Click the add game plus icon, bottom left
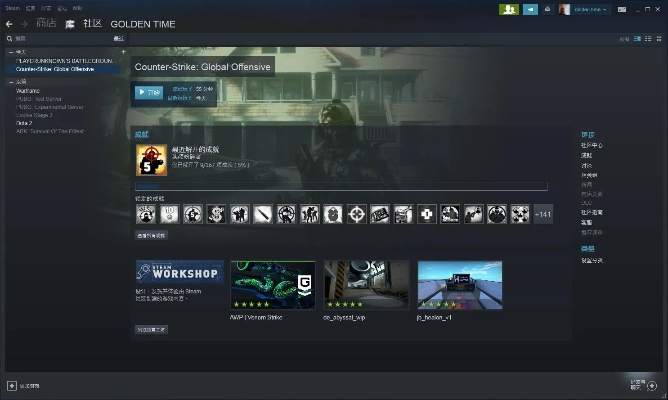Screen dimensions: 668x400 tap(11, 385)
